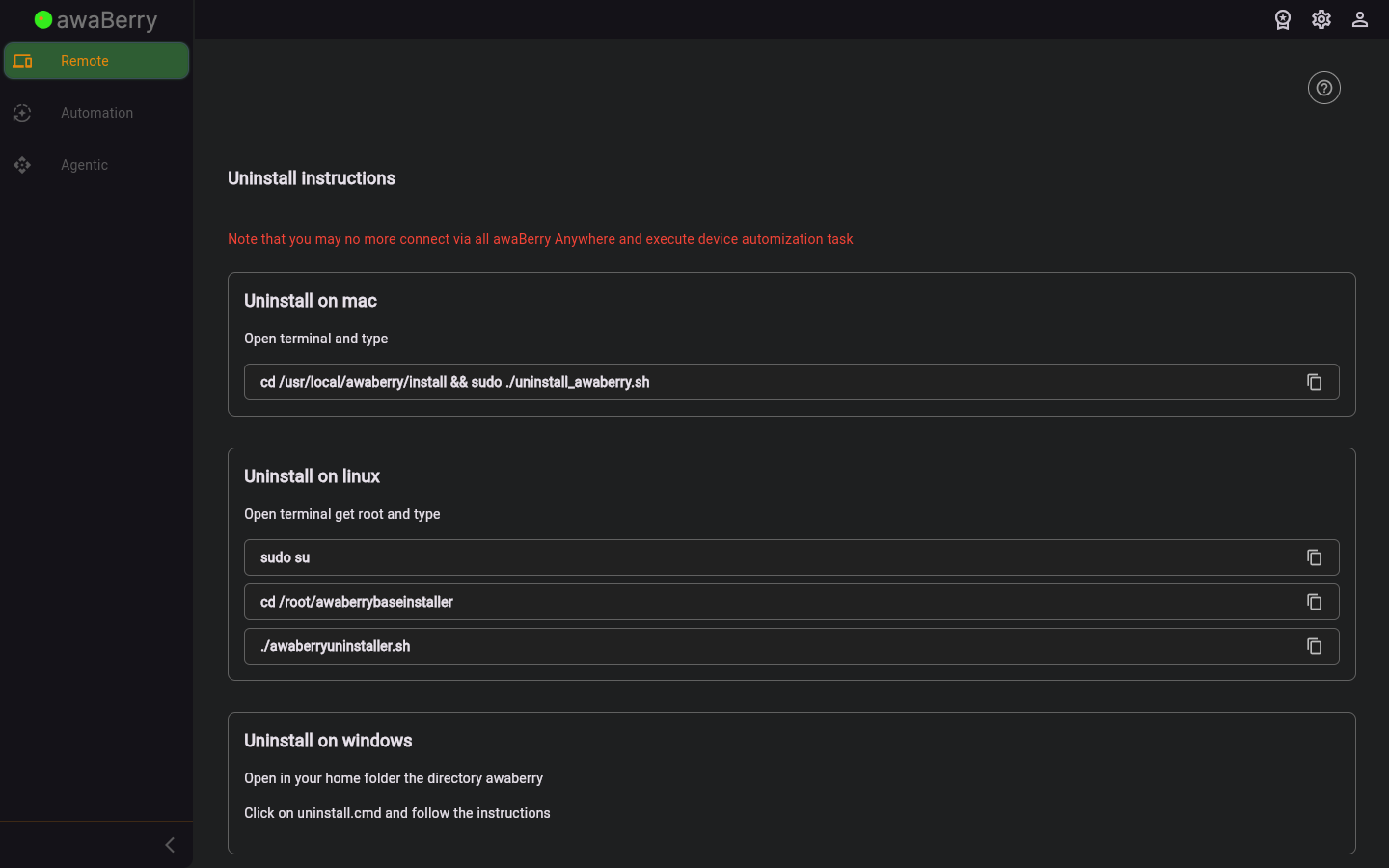Viewport: 1389px width, 868px height.
Task: Open the Agentic section in sidebar
Action: coord(96,165)
